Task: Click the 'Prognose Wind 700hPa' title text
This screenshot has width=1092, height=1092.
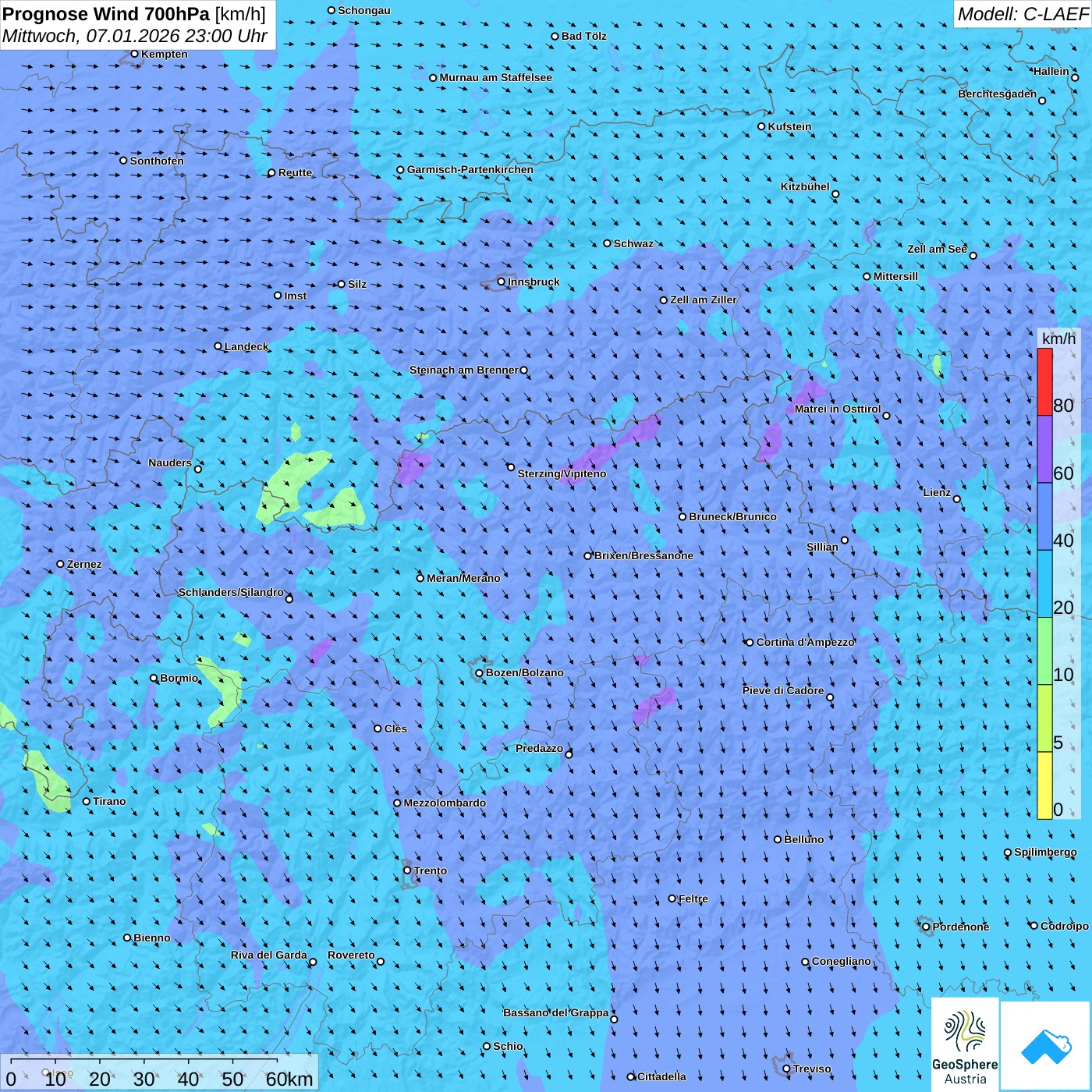Action: 106,14
